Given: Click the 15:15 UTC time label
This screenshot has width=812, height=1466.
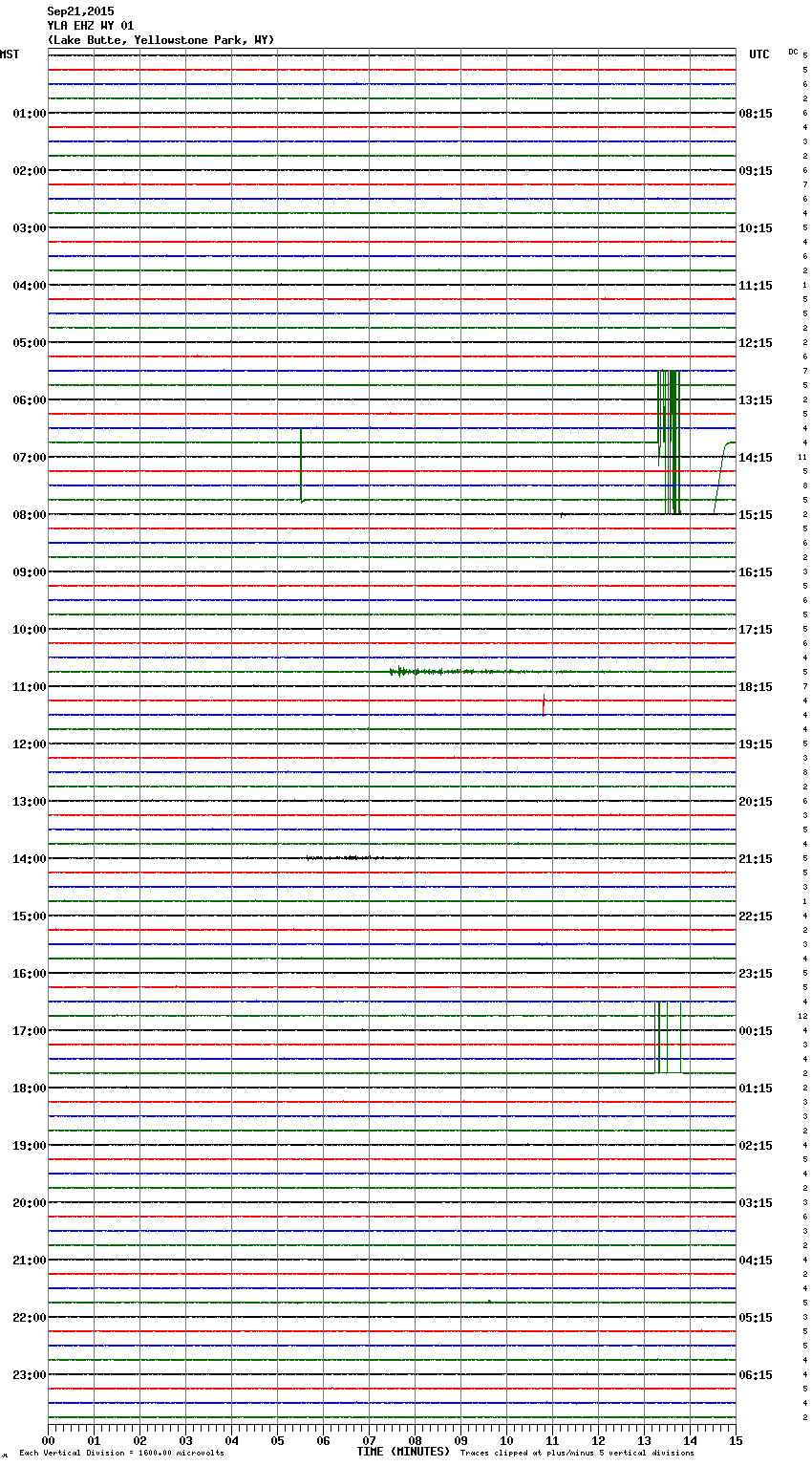Looking at the screenshot, I should click(x=756, y=515).
